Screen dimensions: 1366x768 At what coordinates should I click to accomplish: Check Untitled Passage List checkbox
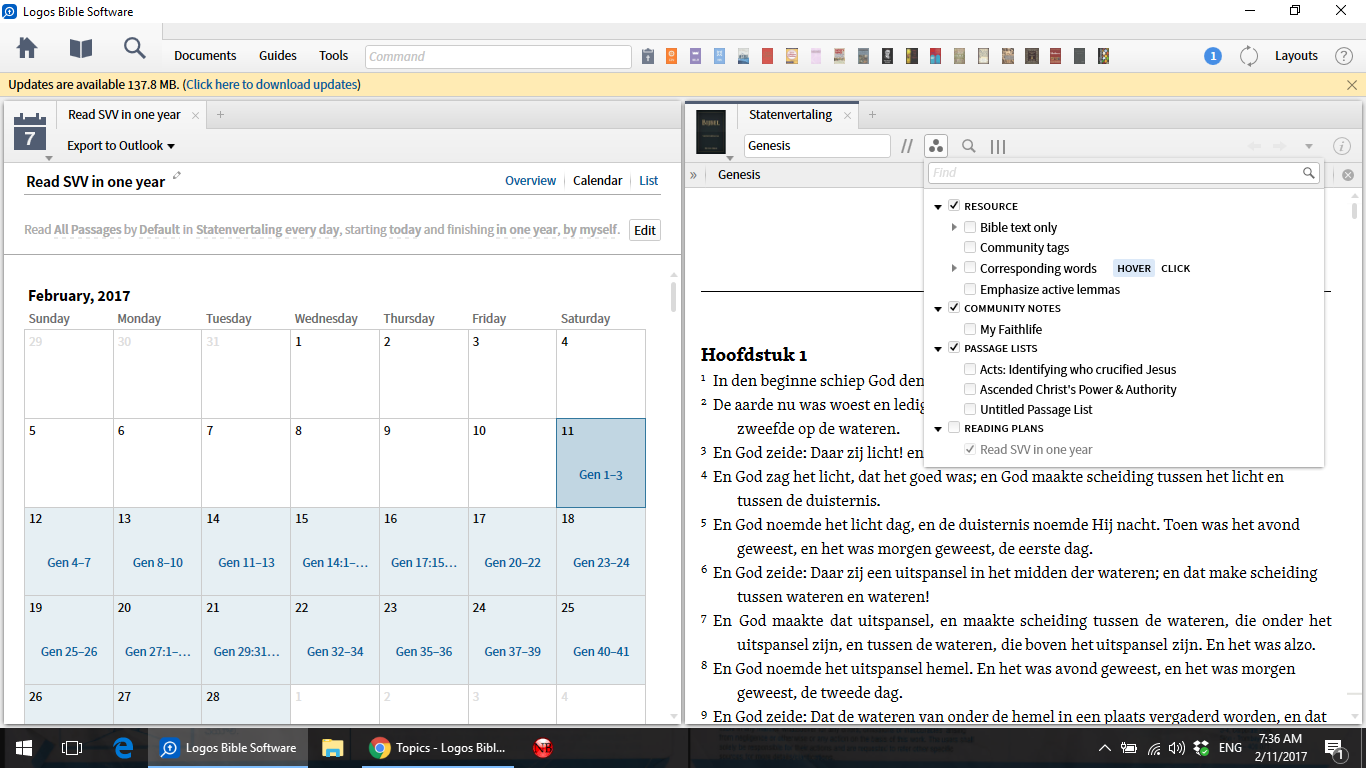[x=970, y=409]
